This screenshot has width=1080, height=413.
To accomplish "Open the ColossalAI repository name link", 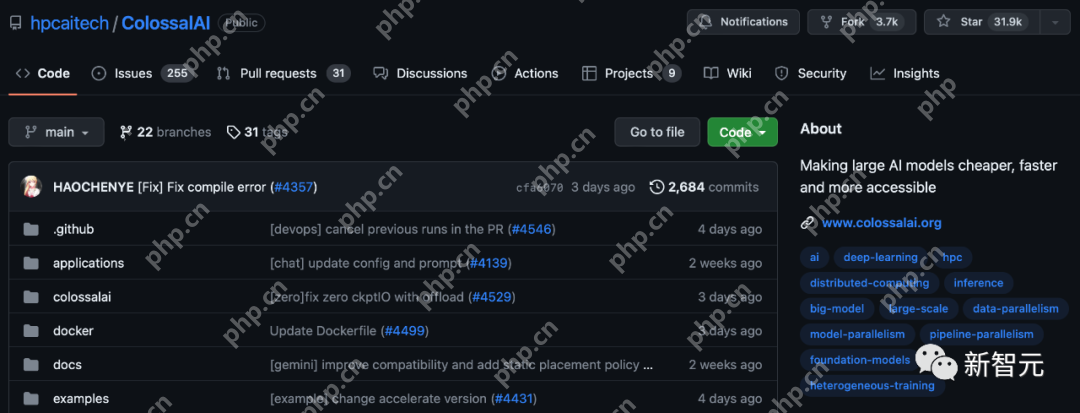I will point(166,23).
